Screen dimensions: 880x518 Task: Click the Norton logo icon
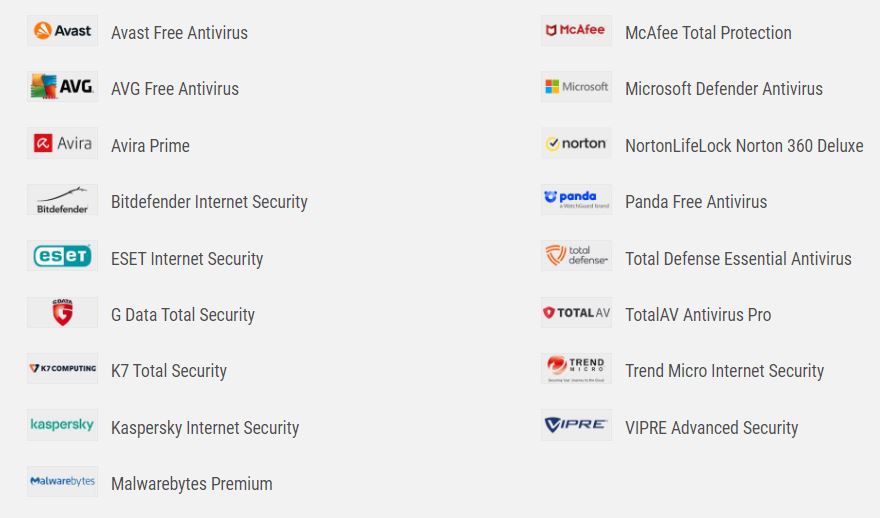coord(576,144)
